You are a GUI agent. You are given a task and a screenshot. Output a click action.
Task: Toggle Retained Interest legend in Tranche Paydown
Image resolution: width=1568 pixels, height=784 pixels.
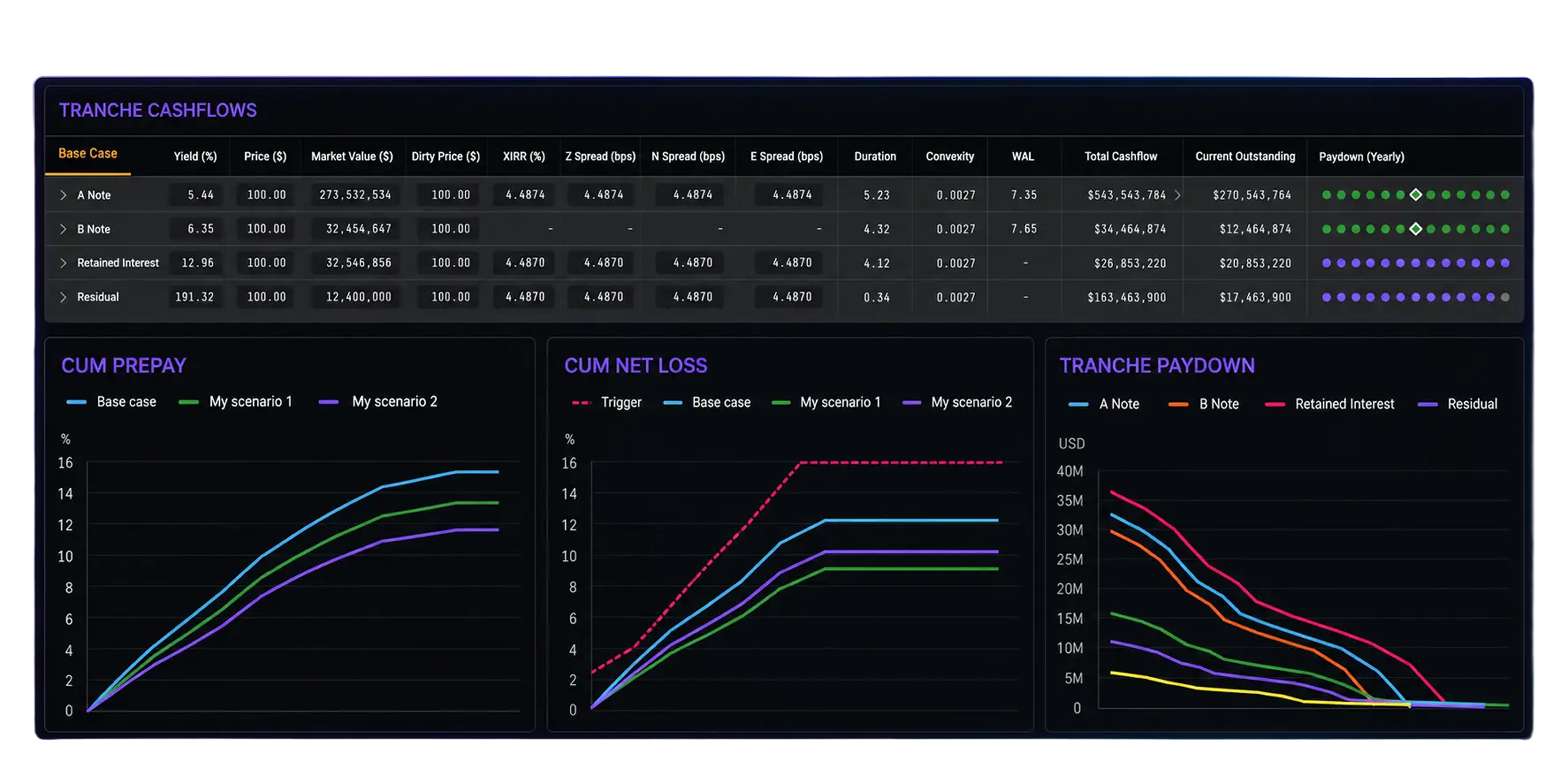click(1329, 403)
